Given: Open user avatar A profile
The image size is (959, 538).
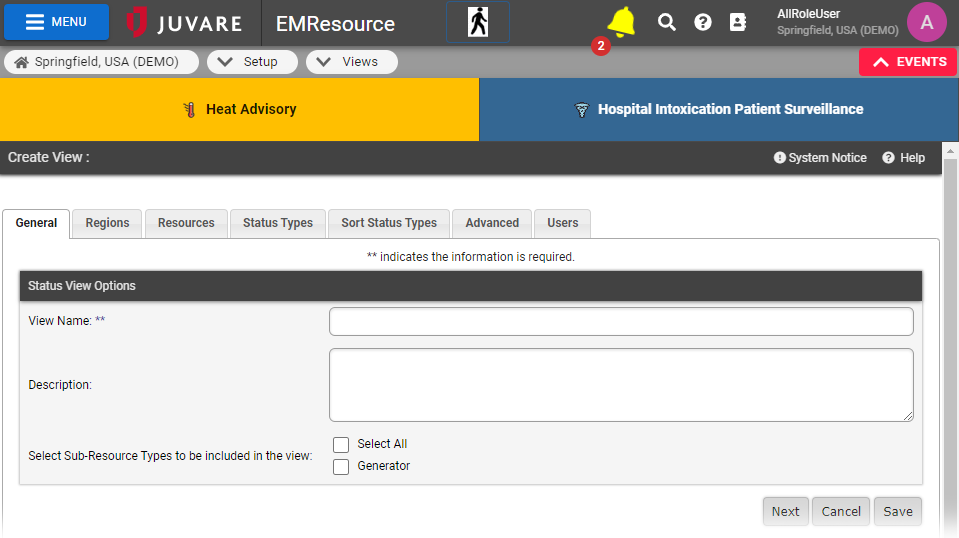Looking at the screenshot, I should click(x=927, y=23).
